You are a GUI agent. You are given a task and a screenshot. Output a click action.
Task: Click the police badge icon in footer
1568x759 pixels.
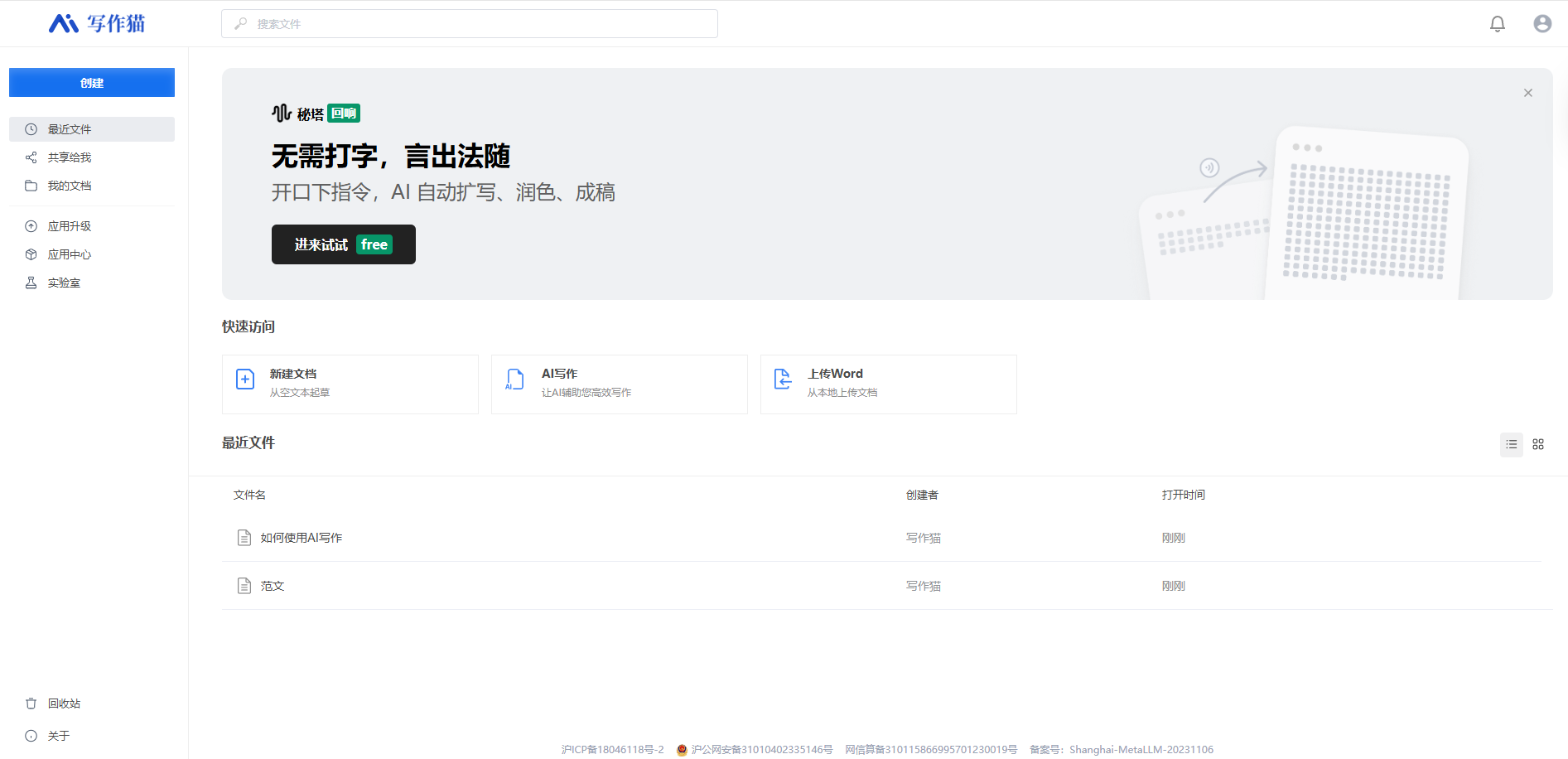(683, 750)
